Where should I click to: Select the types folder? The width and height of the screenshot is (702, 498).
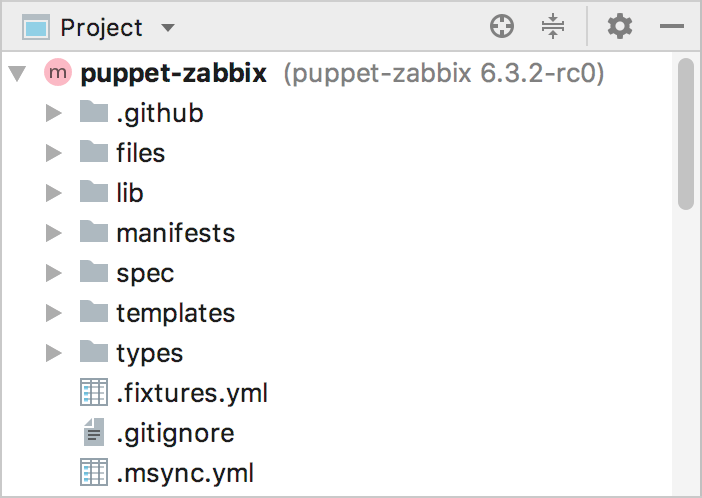149,353
